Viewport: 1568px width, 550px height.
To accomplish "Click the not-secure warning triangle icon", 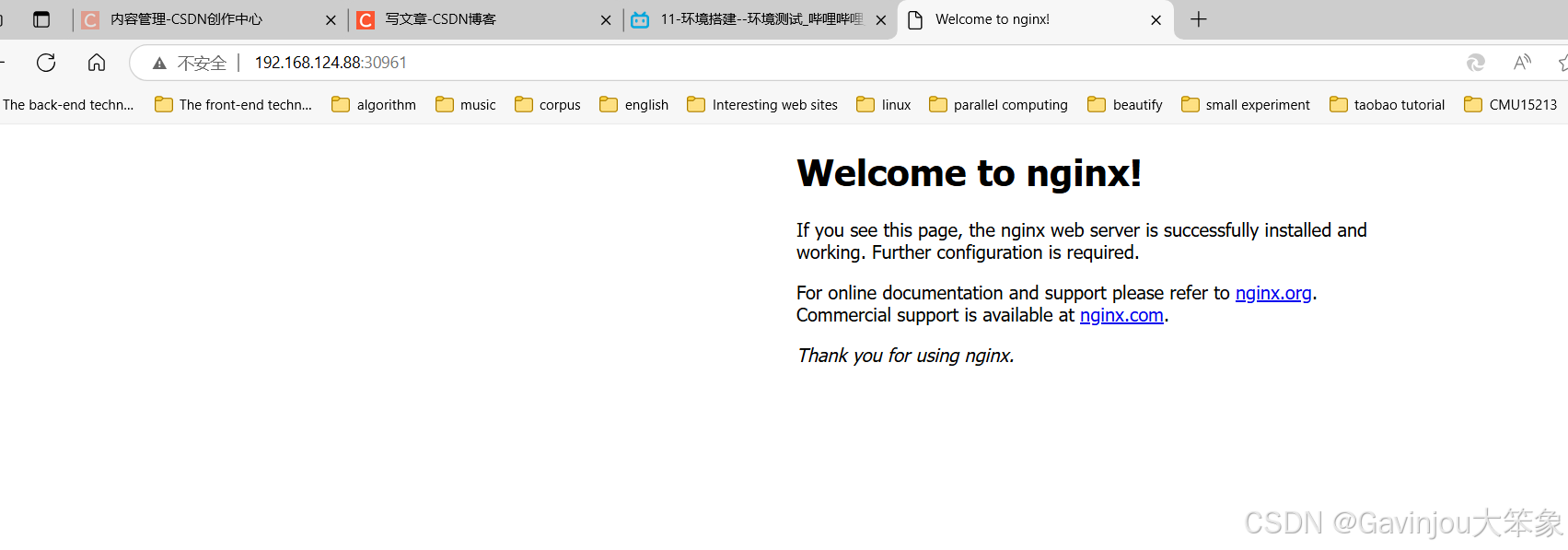I will [160, 63].
